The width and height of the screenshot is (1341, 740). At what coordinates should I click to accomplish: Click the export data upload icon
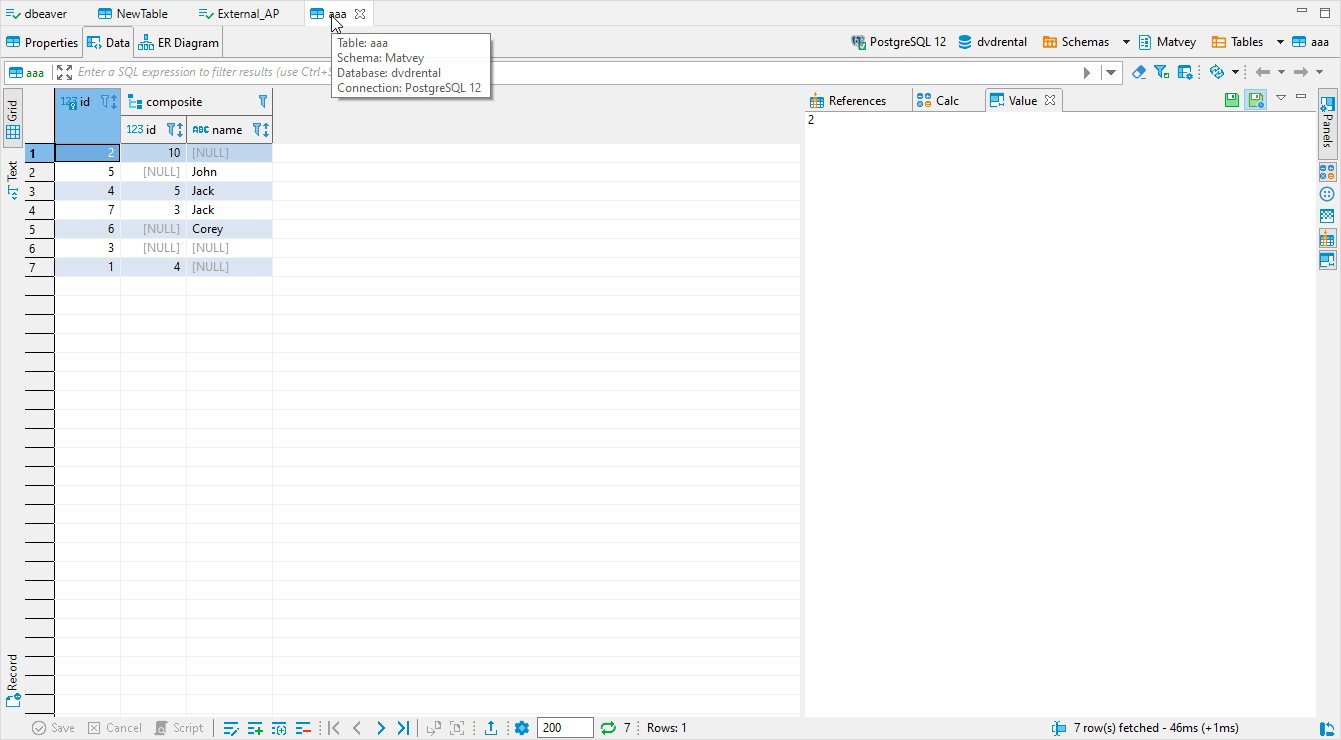point(491,728)
